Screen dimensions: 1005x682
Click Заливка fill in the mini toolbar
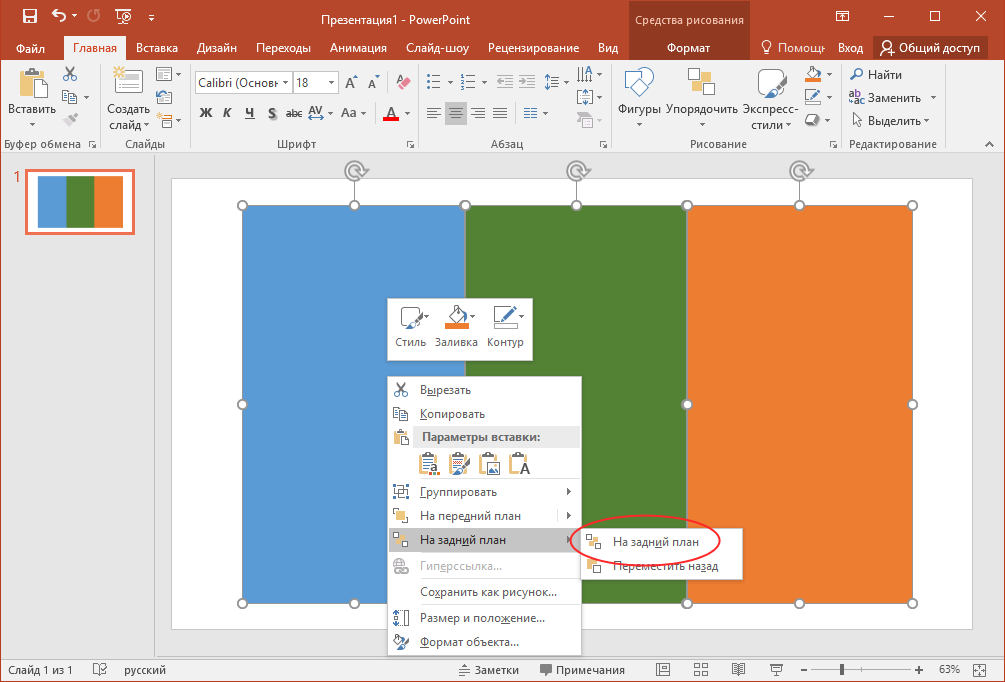pos(456,326)
